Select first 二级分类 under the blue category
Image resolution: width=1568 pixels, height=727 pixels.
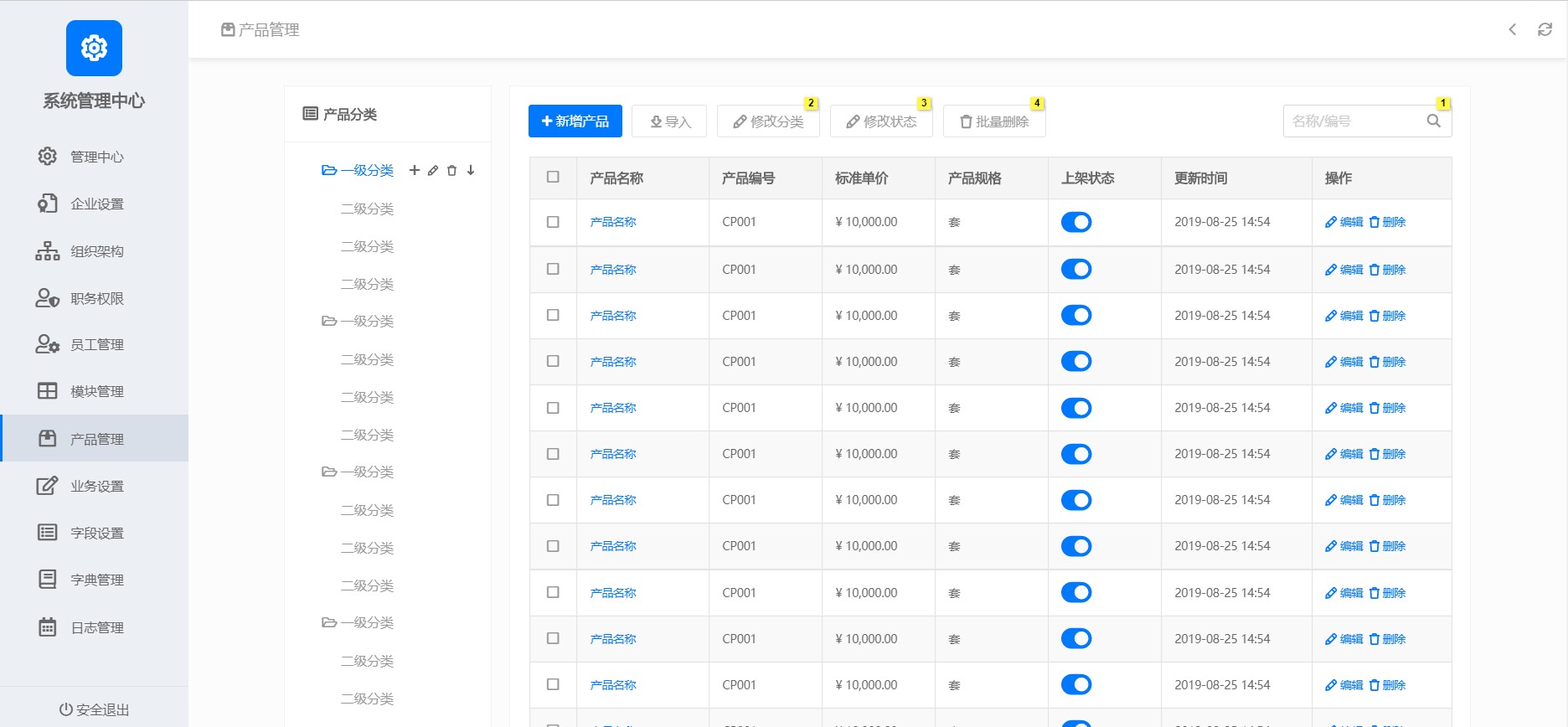[367, 209]
